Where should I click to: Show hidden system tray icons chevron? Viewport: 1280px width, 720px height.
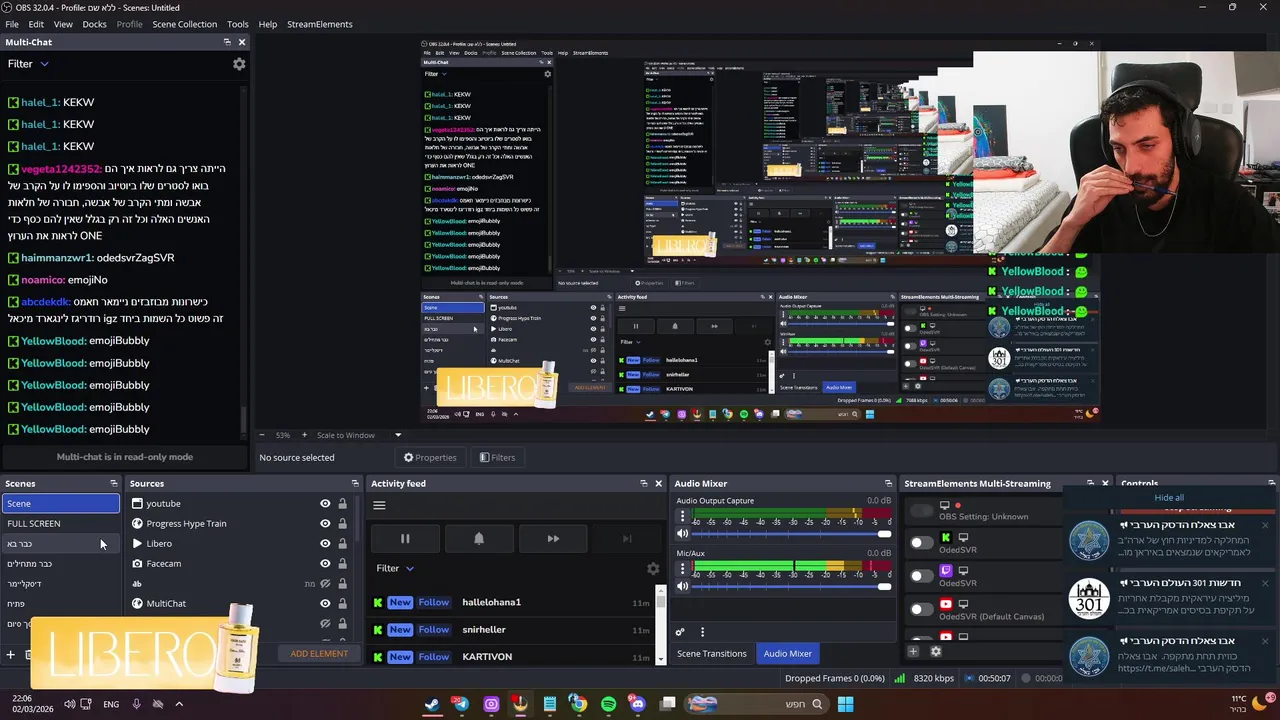click(x=179, y=704)
